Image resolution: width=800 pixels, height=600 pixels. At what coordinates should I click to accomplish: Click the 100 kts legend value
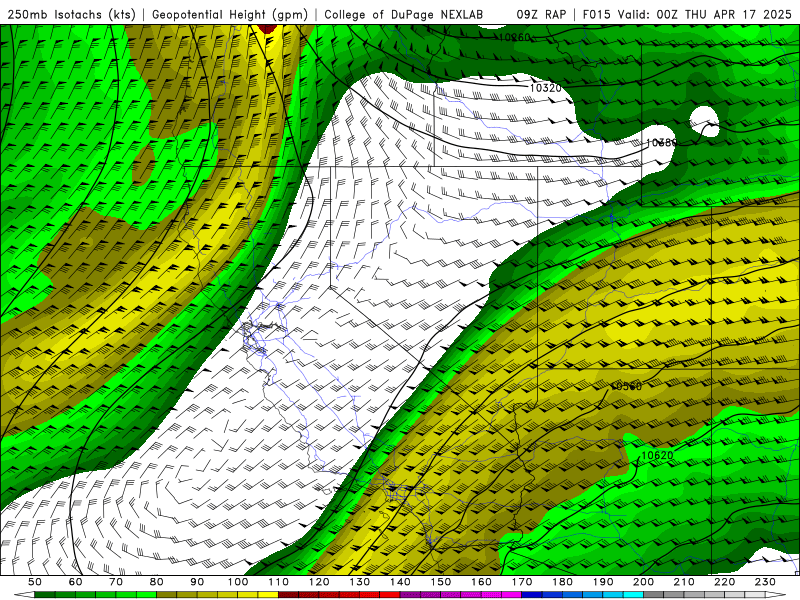pyautogui.click(x=238, y=582)
